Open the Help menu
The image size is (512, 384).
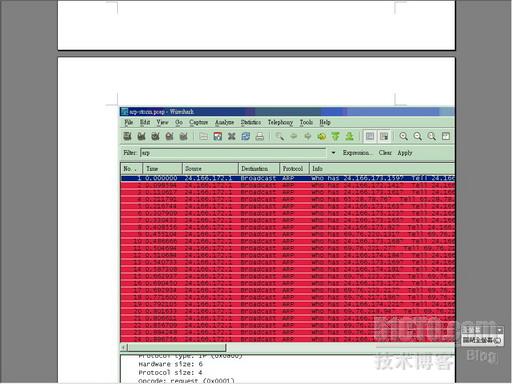325,122
